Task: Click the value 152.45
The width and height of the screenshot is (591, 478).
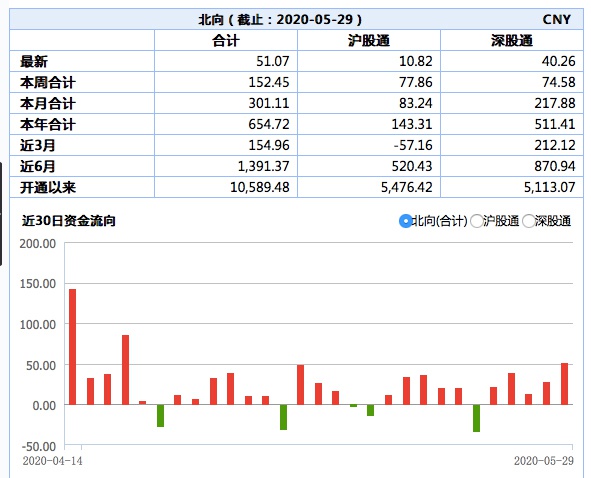Action: click(x=269, y=82)
